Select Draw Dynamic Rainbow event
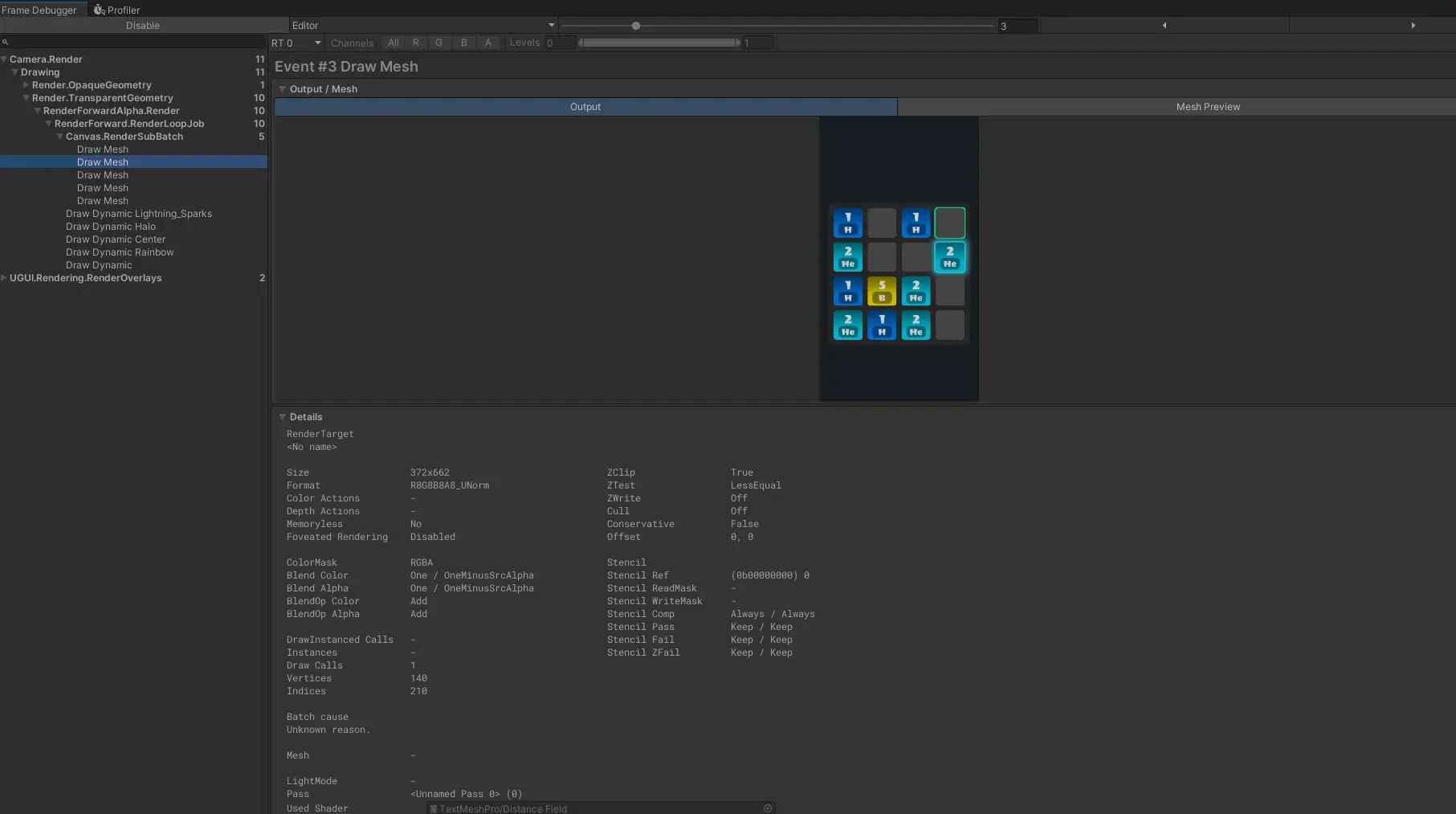This screenshot has height=814, width=1456. (120, 252)
